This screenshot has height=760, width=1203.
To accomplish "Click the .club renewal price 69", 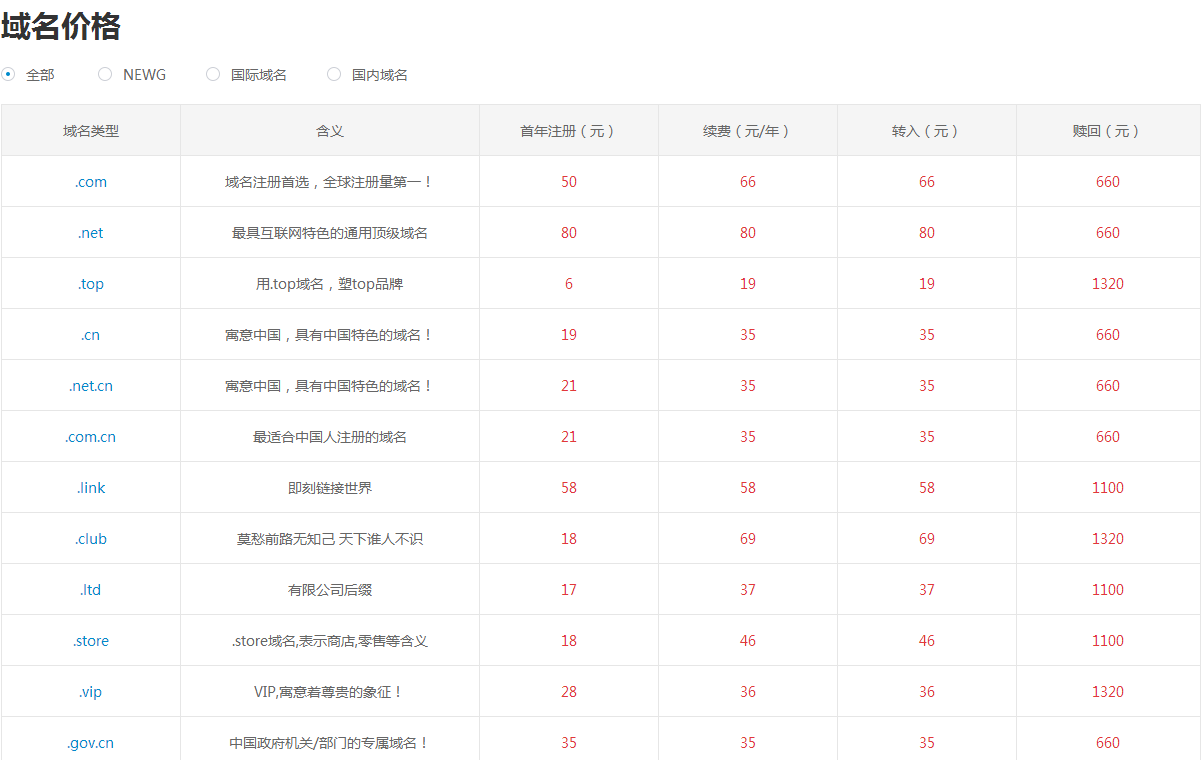I will (x=748, y=539).
